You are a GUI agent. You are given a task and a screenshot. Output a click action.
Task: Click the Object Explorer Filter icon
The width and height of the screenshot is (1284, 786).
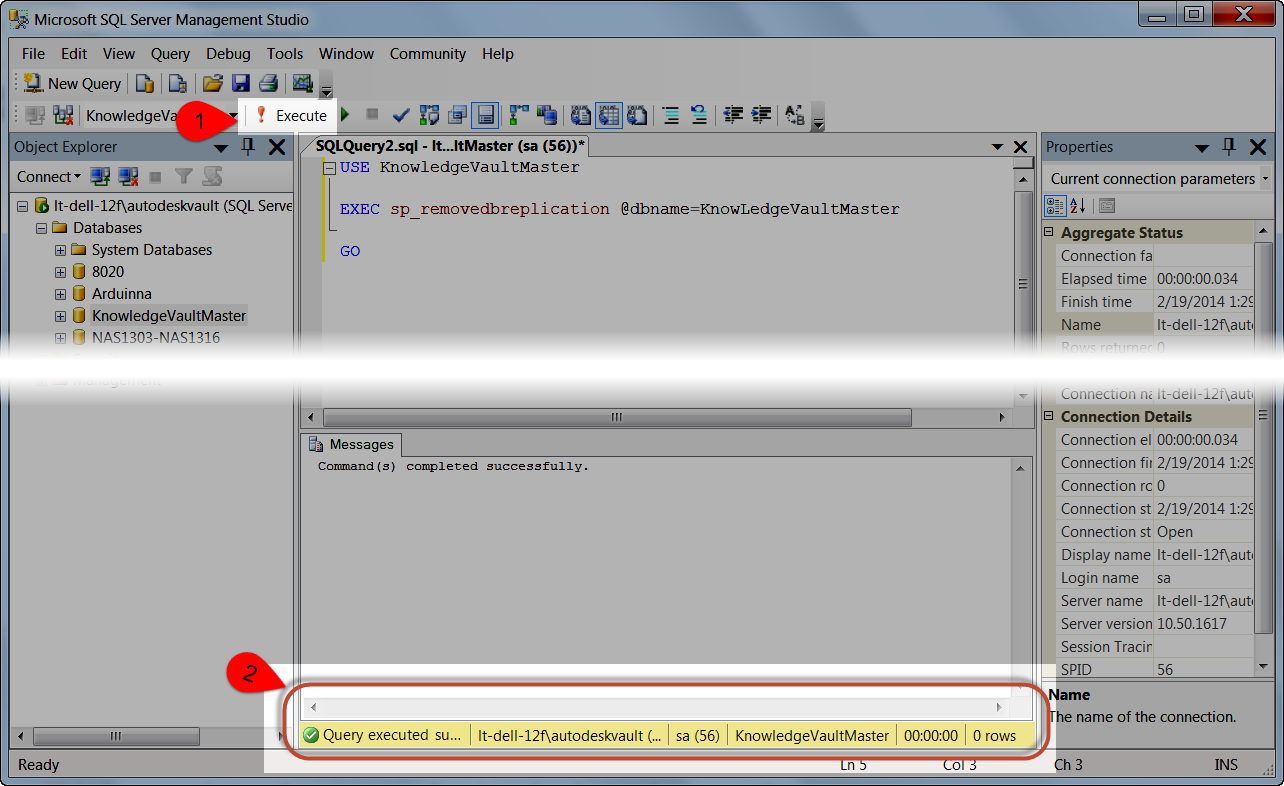184,177
